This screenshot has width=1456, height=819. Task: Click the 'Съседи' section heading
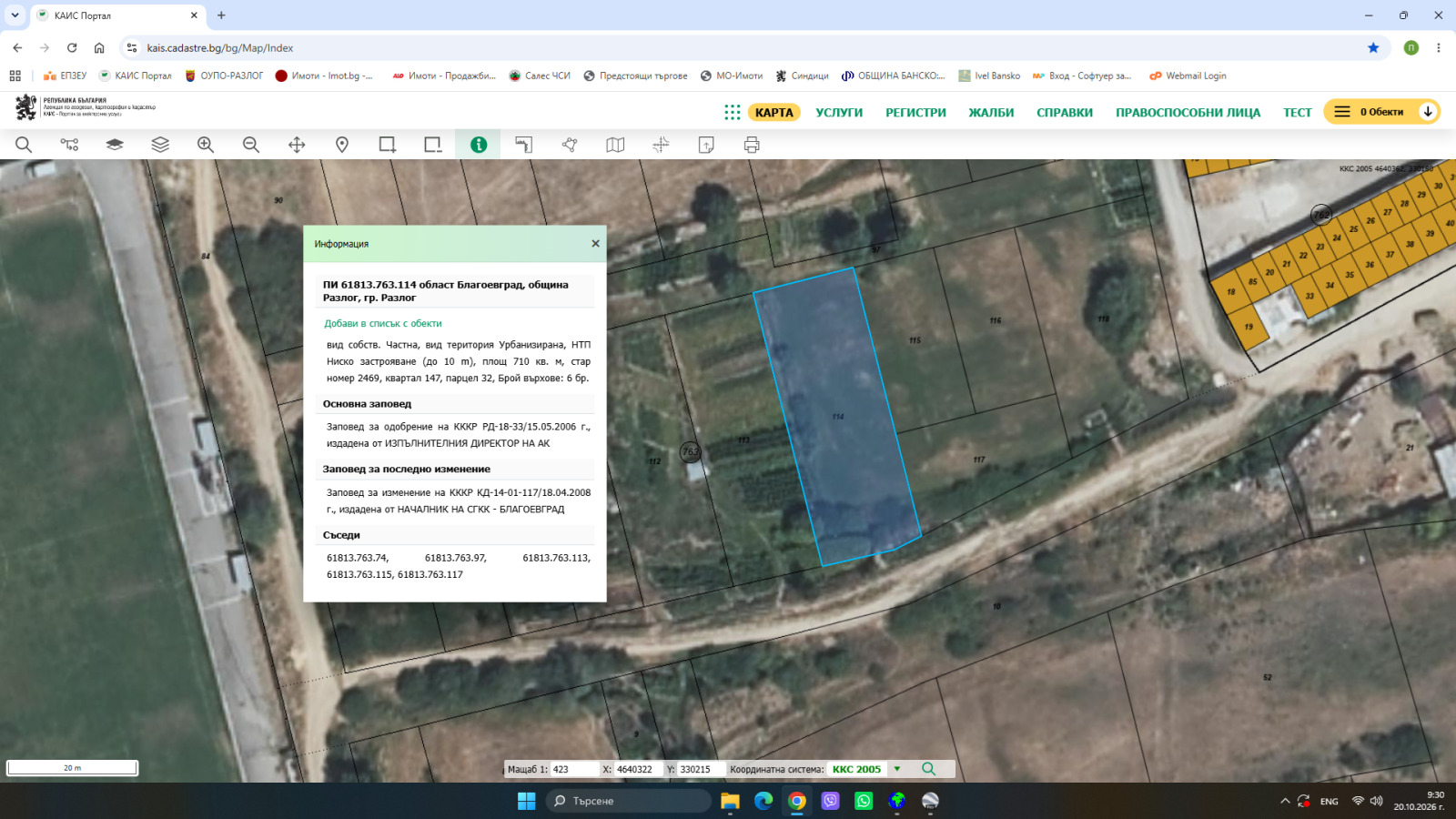(341, 535)
